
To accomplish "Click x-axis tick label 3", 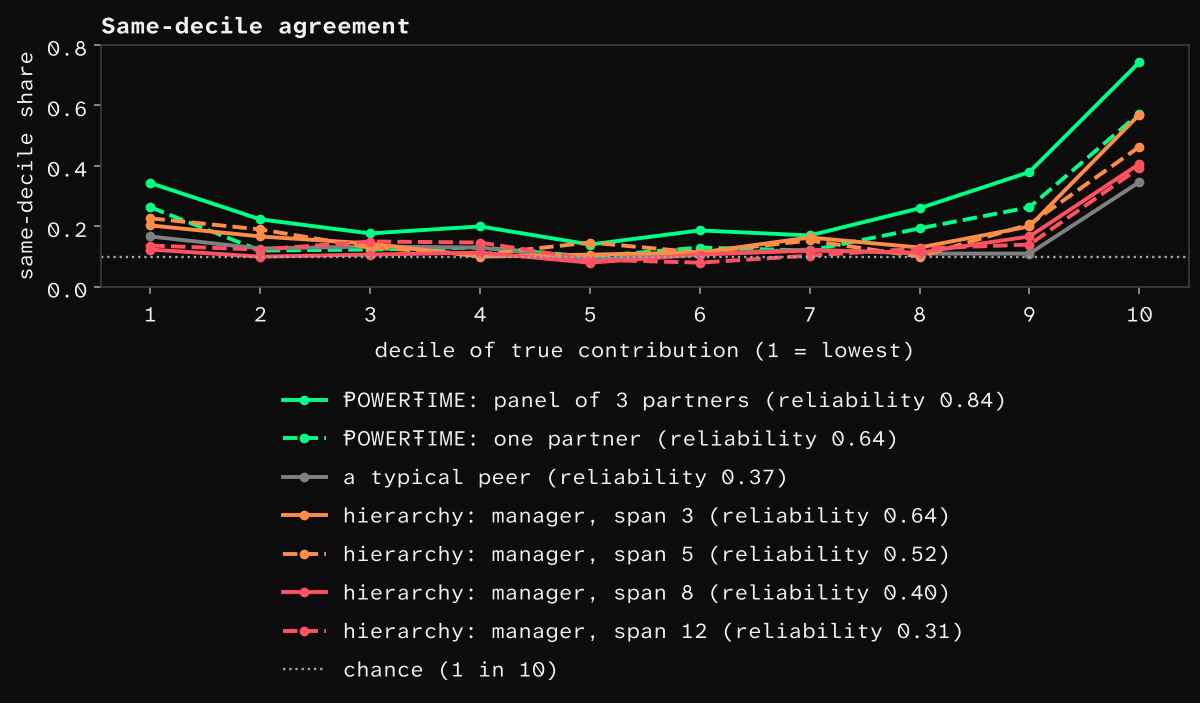I will (370, 313).
